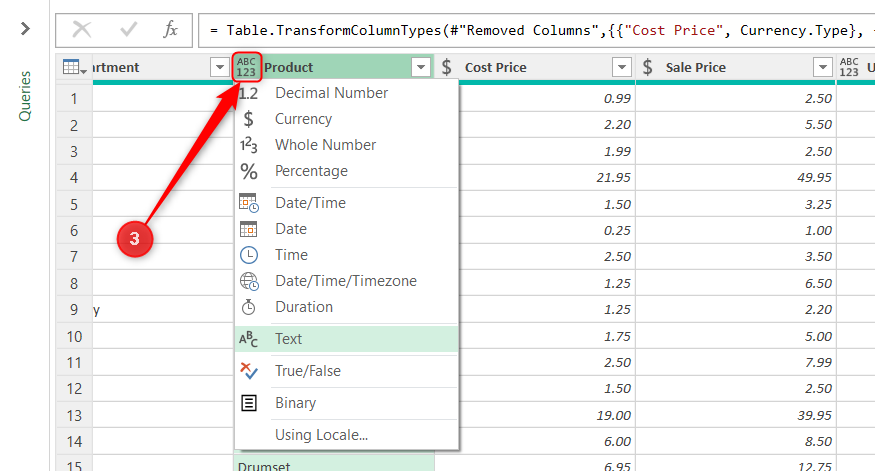Viewport: 875px width, 471px height.
Task: Open Department column filter dropdown
Action: [220, 68]
